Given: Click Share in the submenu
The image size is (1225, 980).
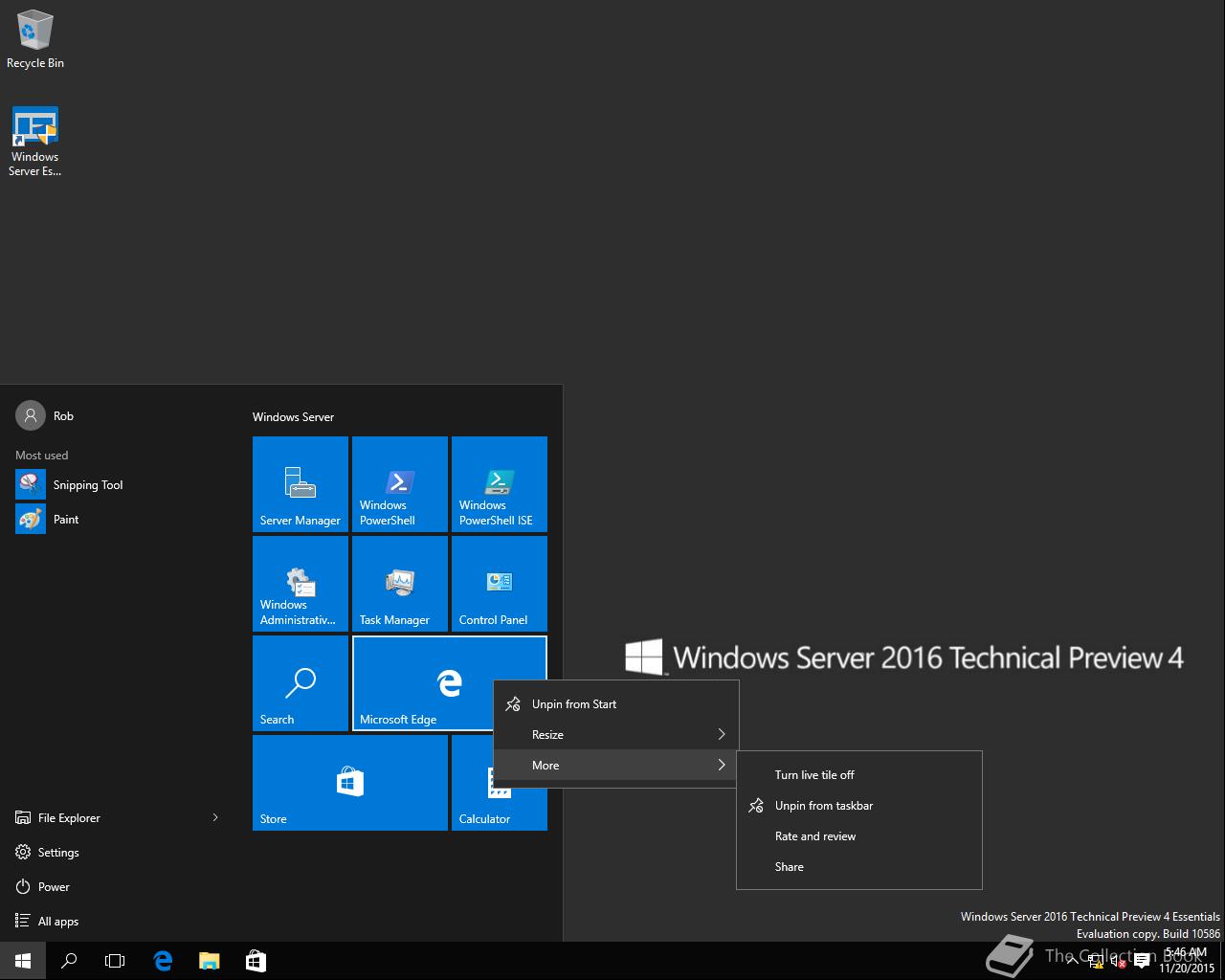Looking at the screenshot, I should click(790, 867).
